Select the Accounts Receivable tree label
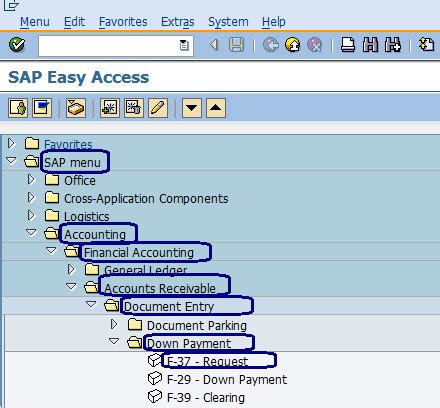The image size is (440, 408). click(160, 289)
